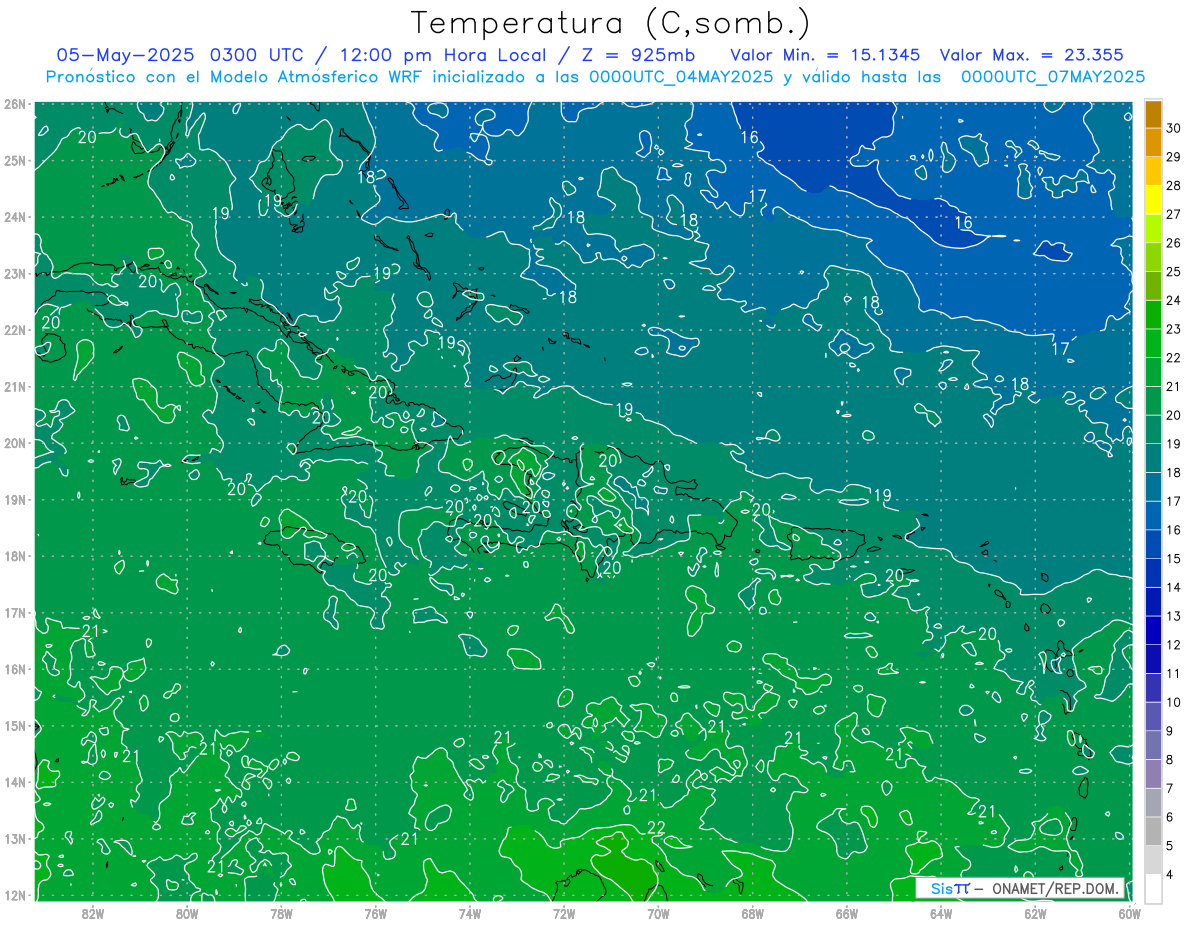Click the purple band between 8 and 9
1200x927 pixels.
coord(1153,745)
